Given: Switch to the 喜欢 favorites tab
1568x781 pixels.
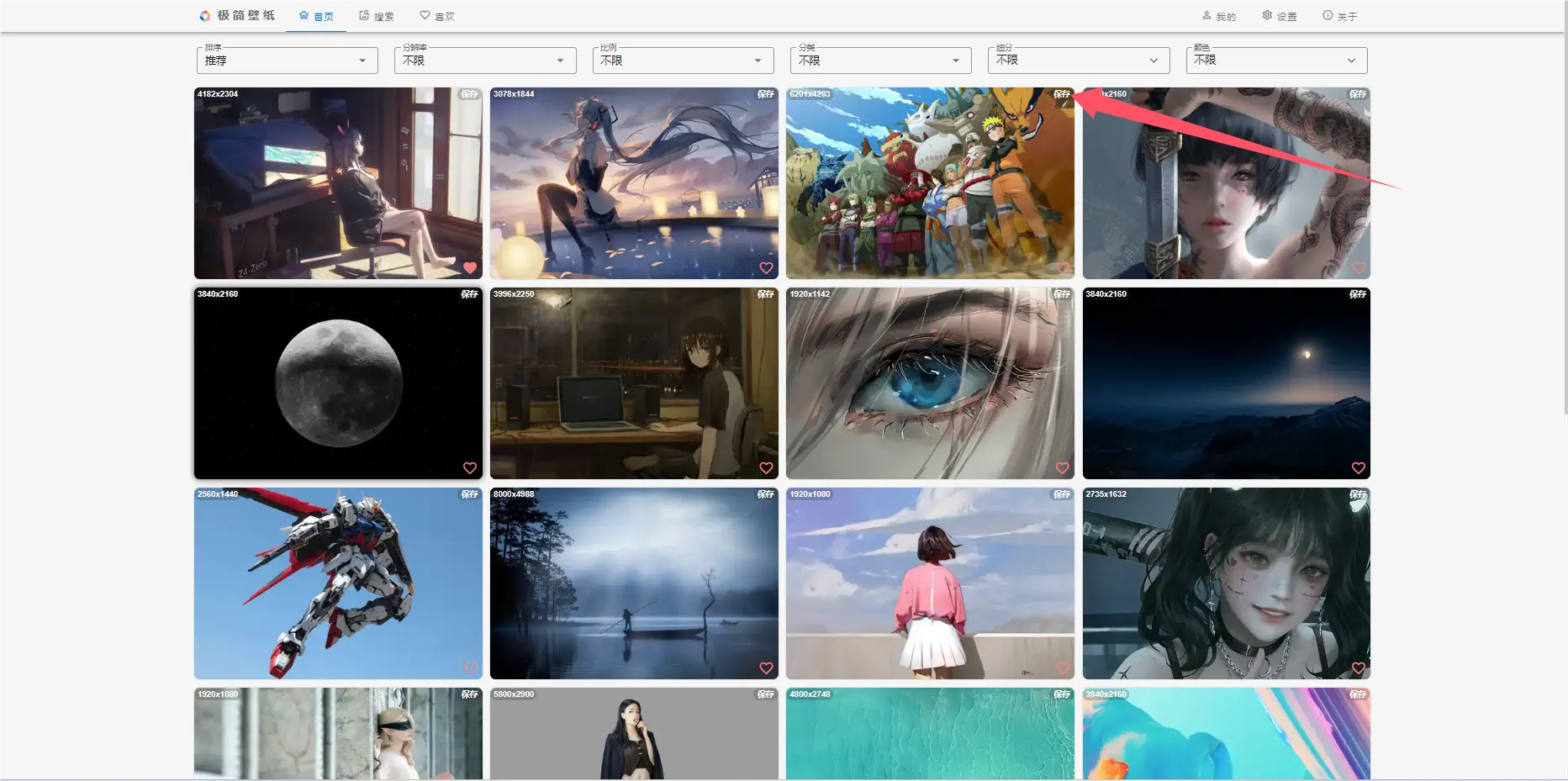Looking at the screenshot, I should (x=437, y=16).
